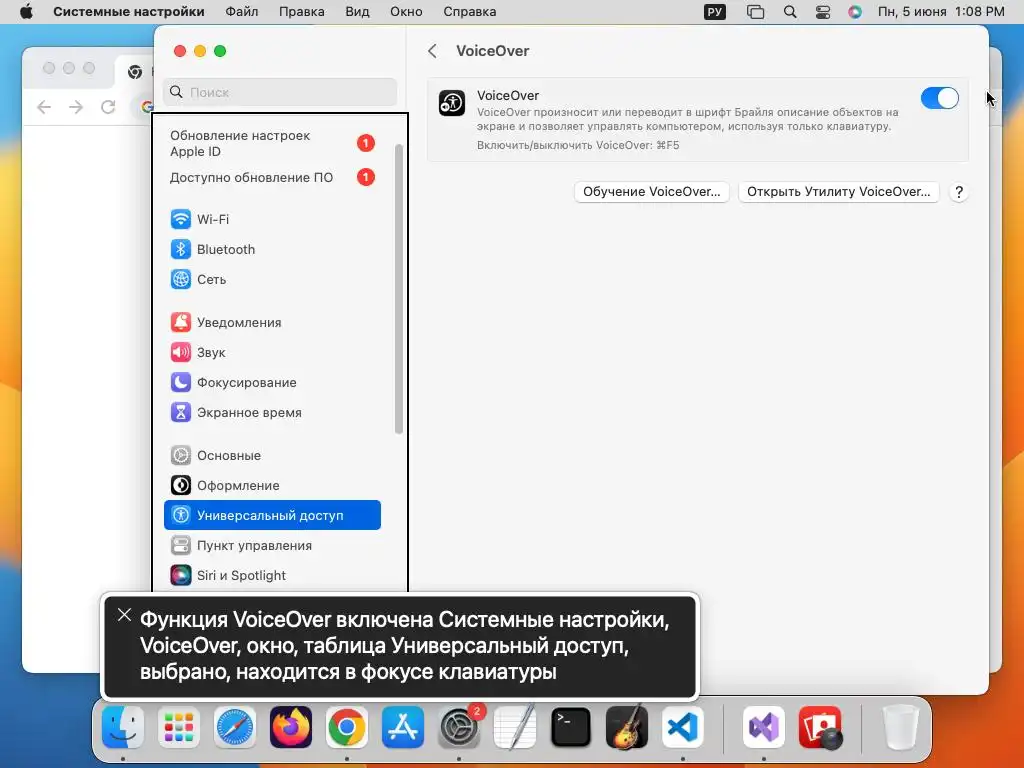The width and height of the screenshot is (1024, 768).
Task: Open the Окно menu
Action: click(x=406, y=12)
